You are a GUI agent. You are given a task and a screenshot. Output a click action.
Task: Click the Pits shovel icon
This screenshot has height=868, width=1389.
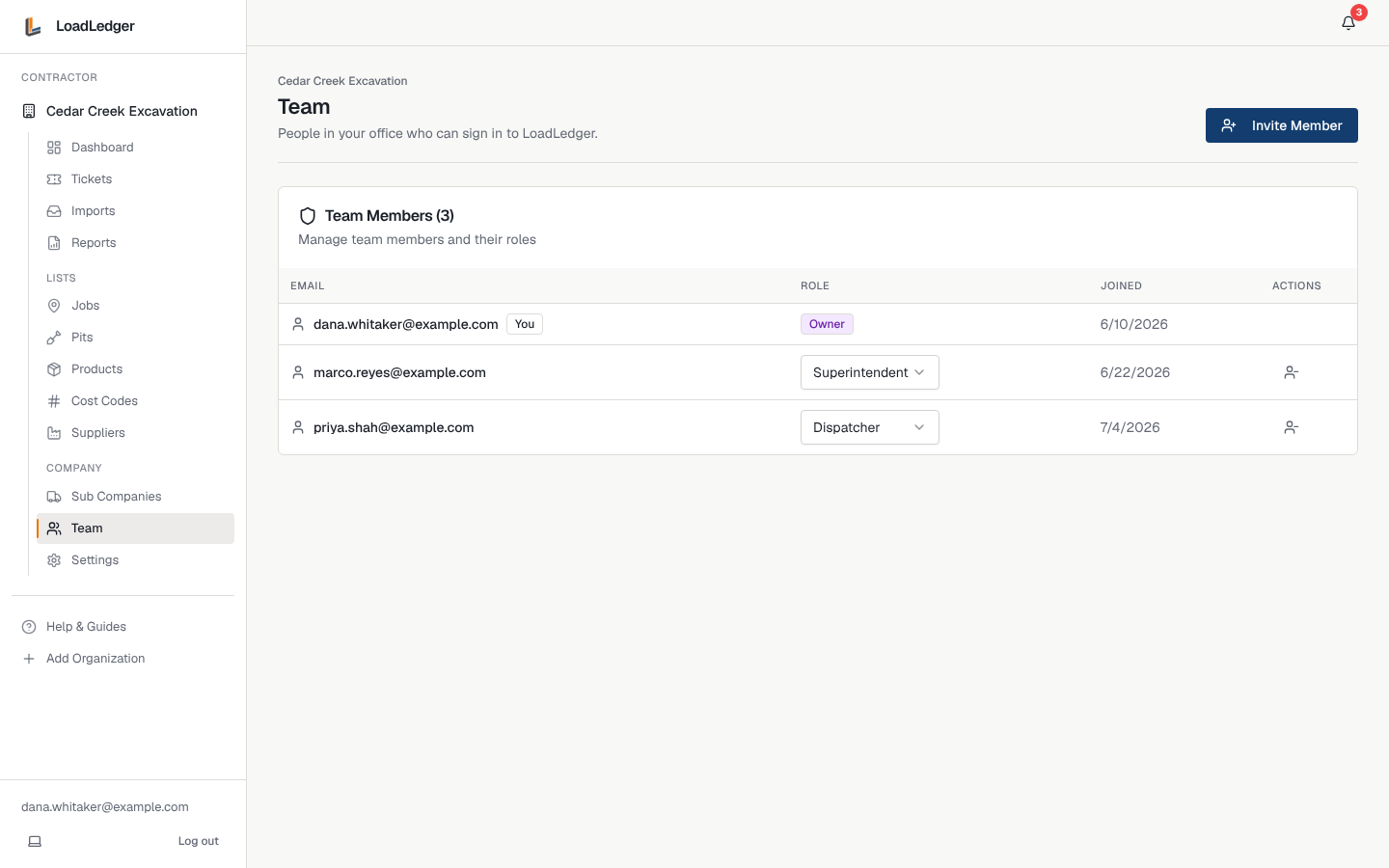coord(54,338)
